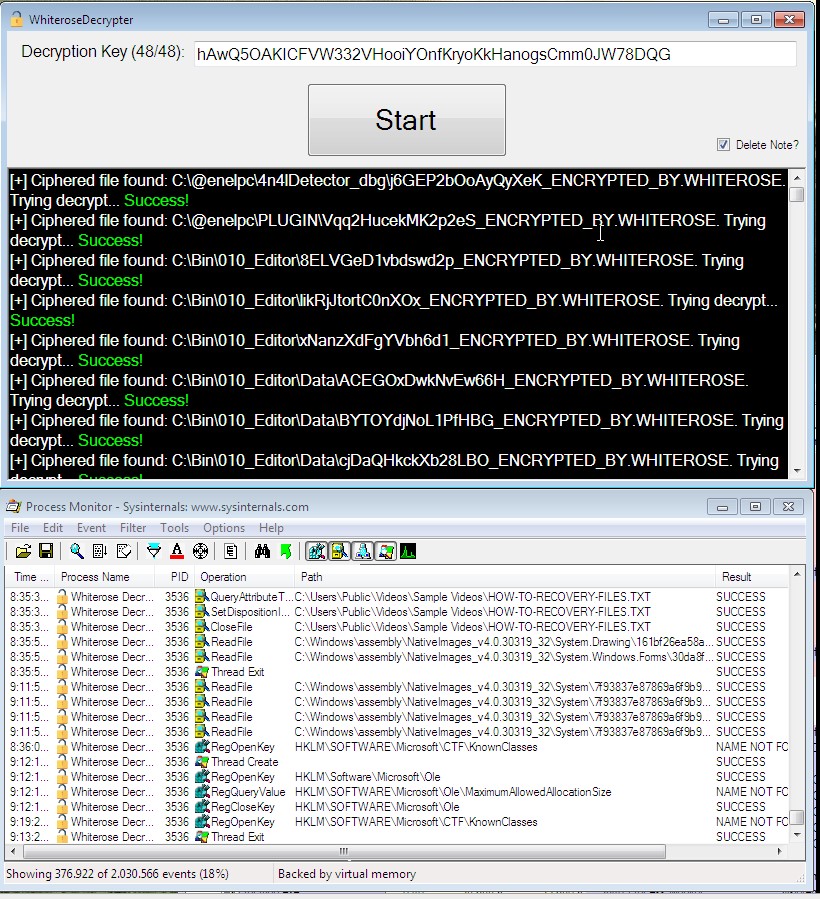Toggle Show Registry Activity

pyautogui.click(x=317, y=552)
